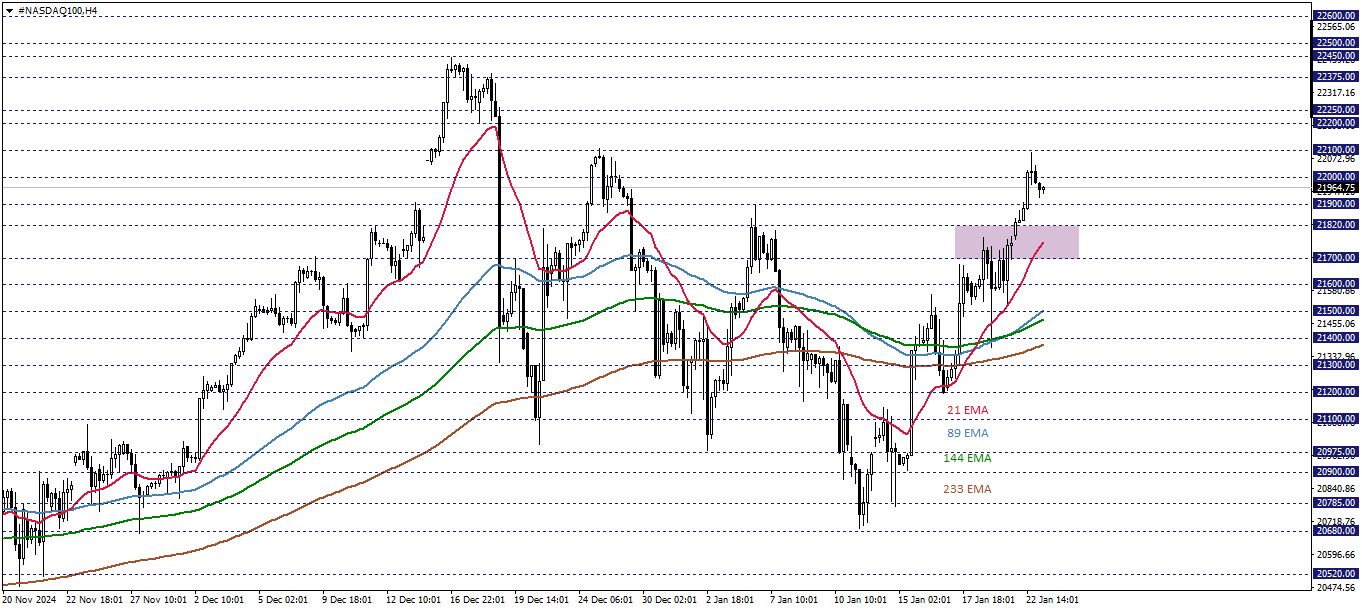Viewport: 1362px width, 611px height.
Task: Click the 20840.86 price scale value
Action: (1336, 488)
